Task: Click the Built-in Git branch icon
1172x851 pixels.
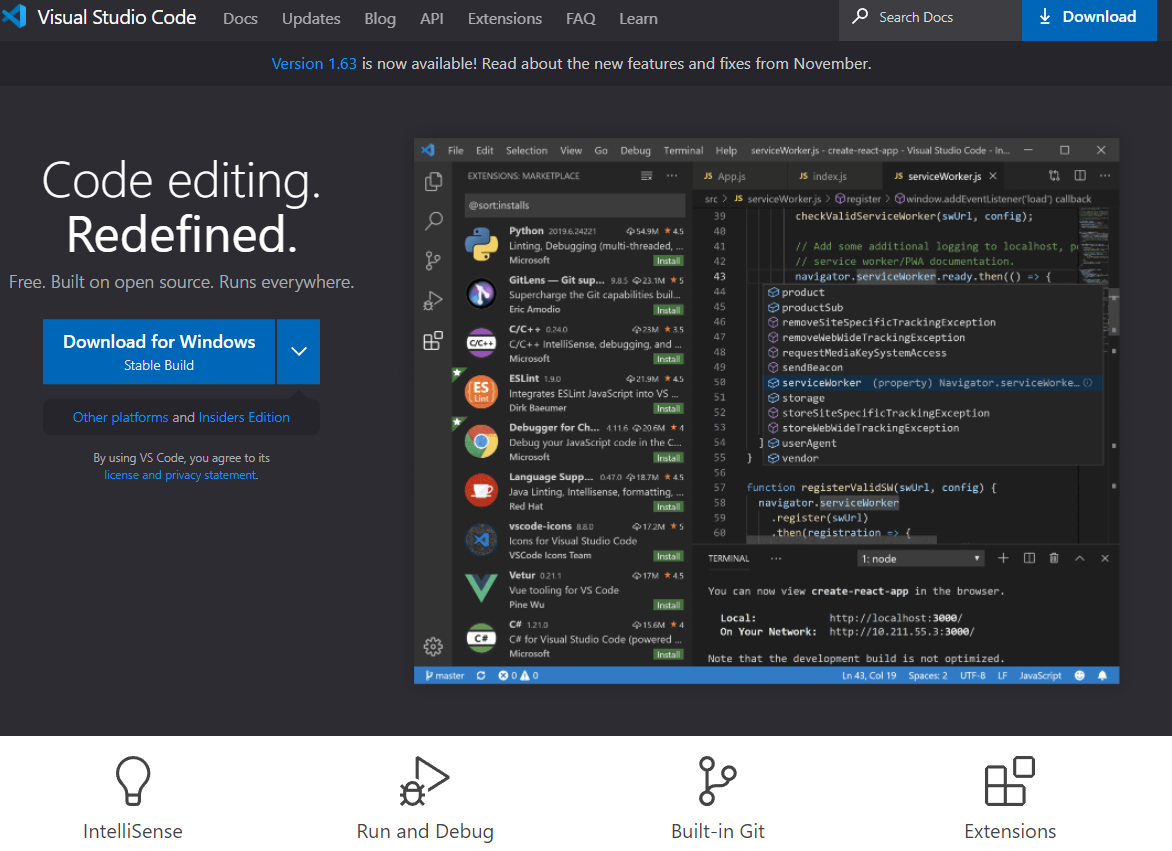Action: 717,781
